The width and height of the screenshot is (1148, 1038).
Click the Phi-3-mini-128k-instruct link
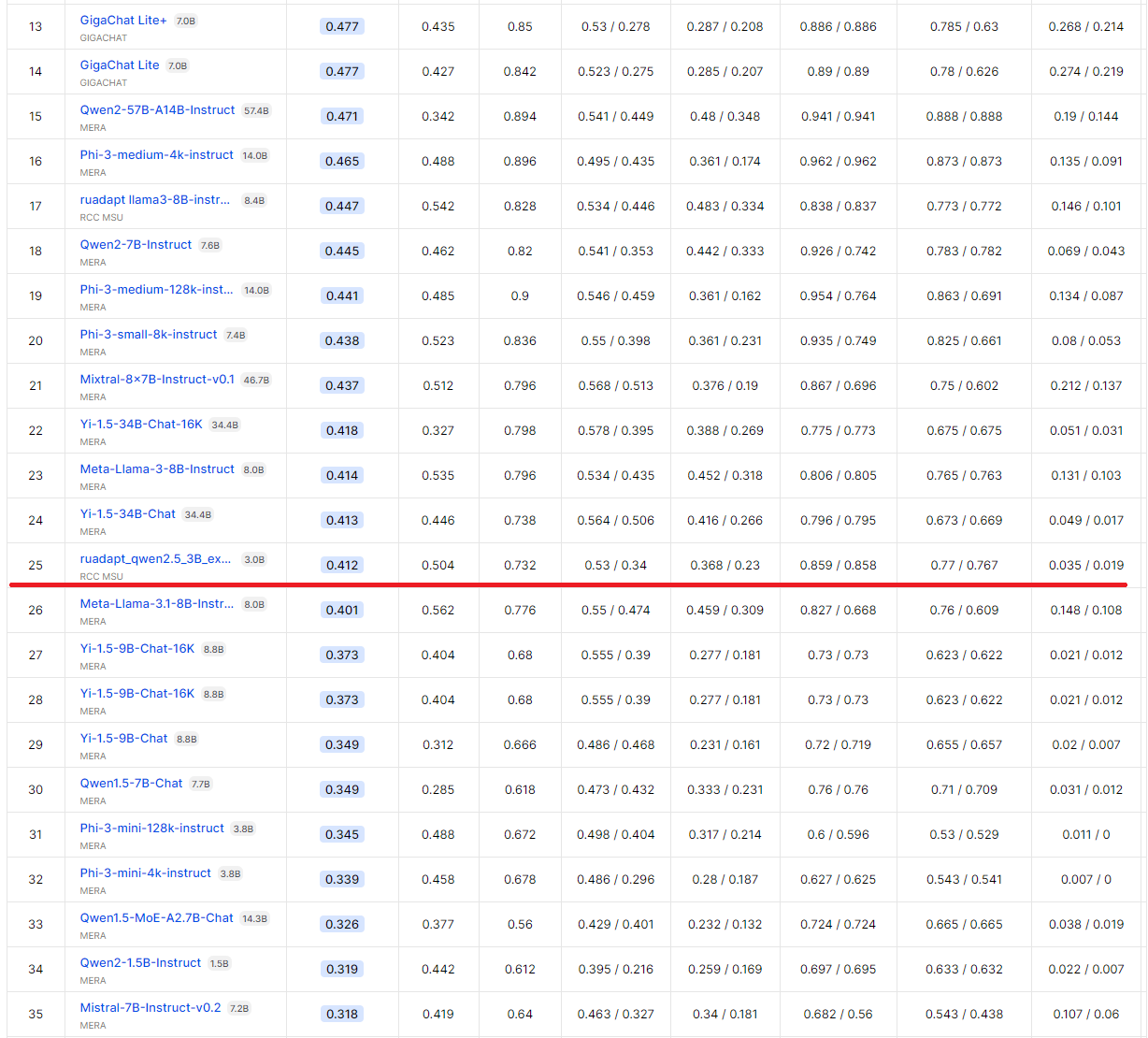[x=151, y=829]
